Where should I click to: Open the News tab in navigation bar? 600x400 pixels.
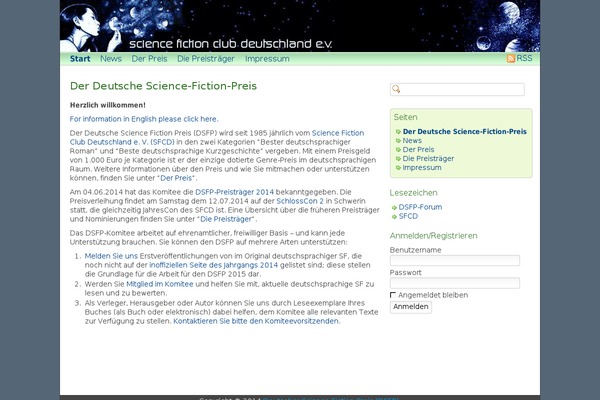pos(111,59)
